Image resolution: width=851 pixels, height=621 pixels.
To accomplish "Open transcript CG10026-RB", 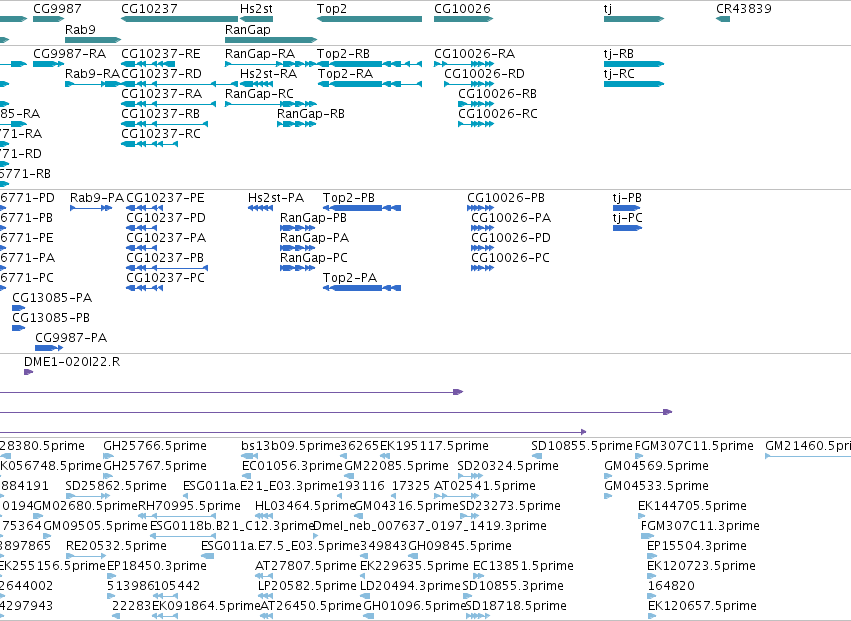I will [x=498, y=94].
